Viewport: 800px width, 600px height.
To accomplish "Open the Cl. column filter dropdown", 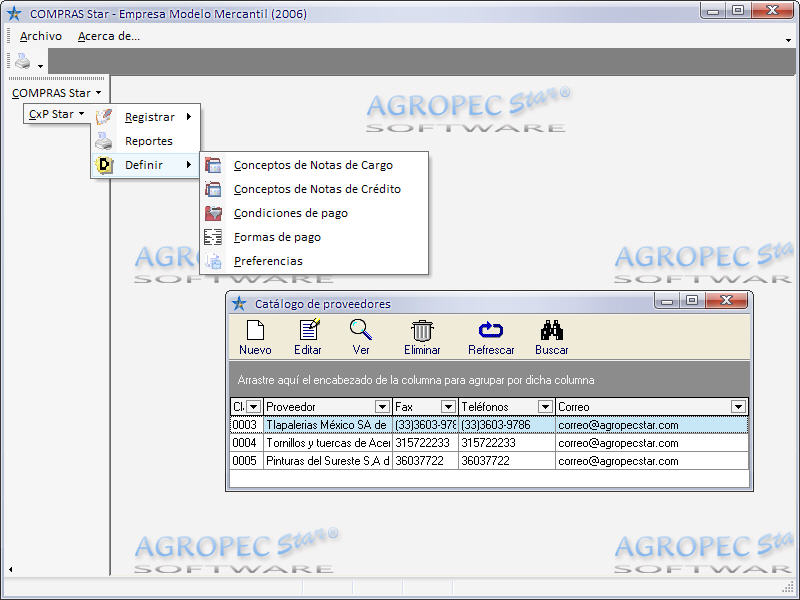I will (x=254, y=407).
